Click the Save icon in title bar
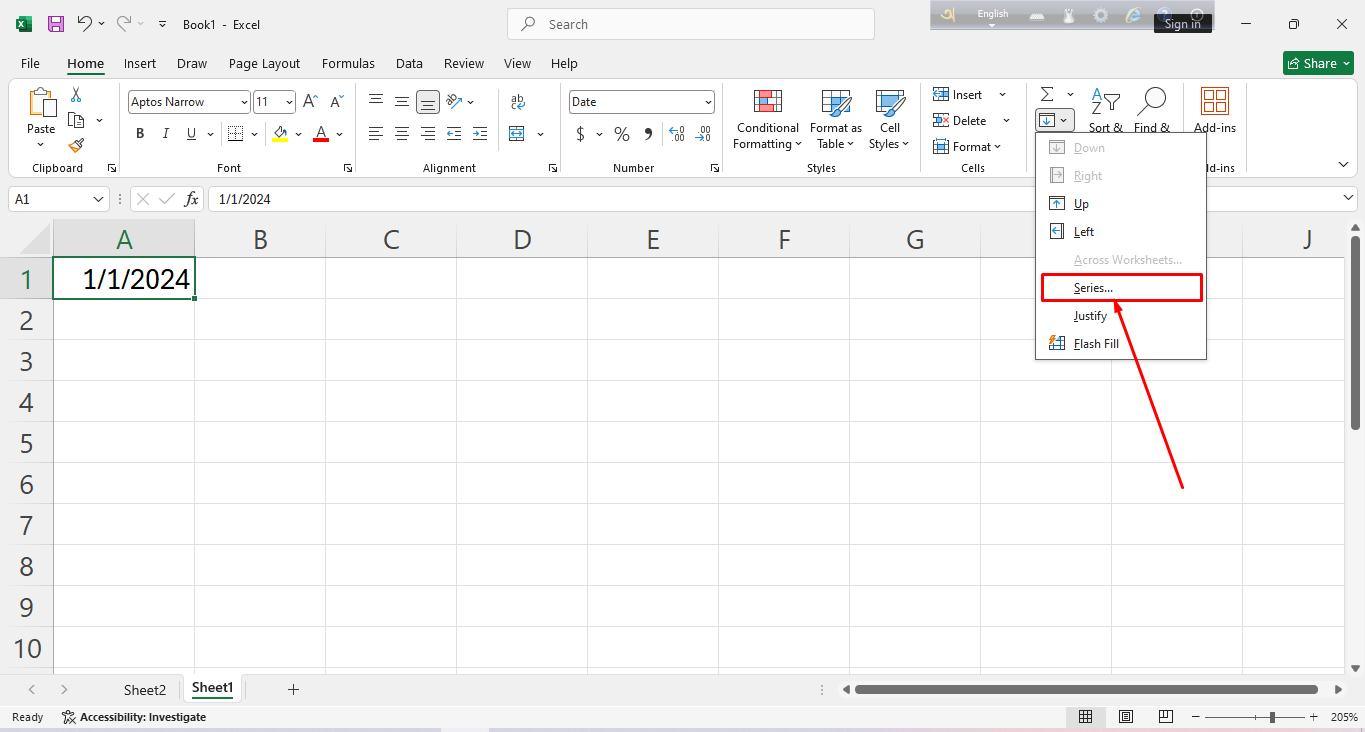Screen dimensions: 1365x732 pos(56,24)
